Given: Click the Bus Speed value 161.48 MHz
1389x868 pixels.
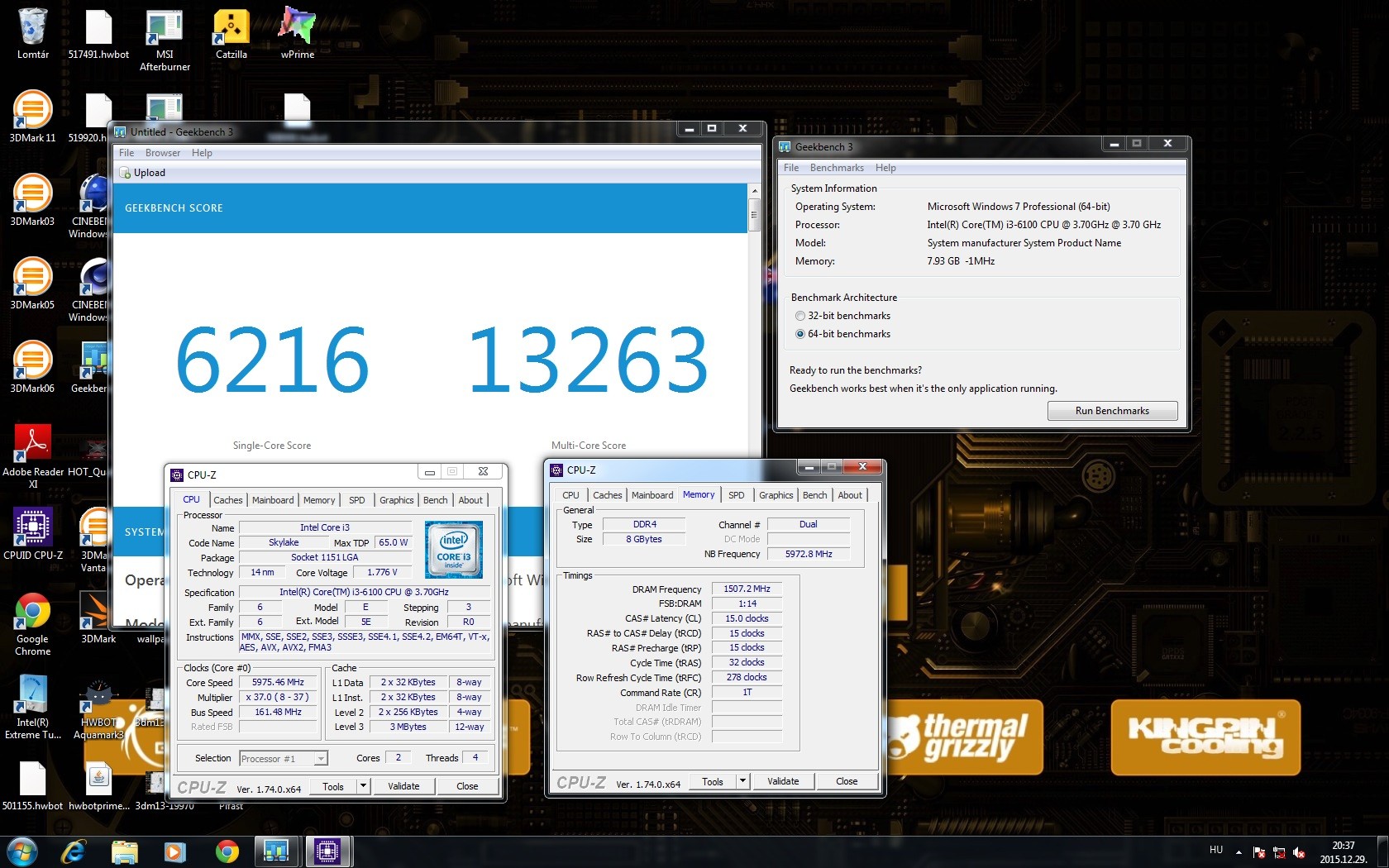Looking at the screenshot, I should [279, 713].
